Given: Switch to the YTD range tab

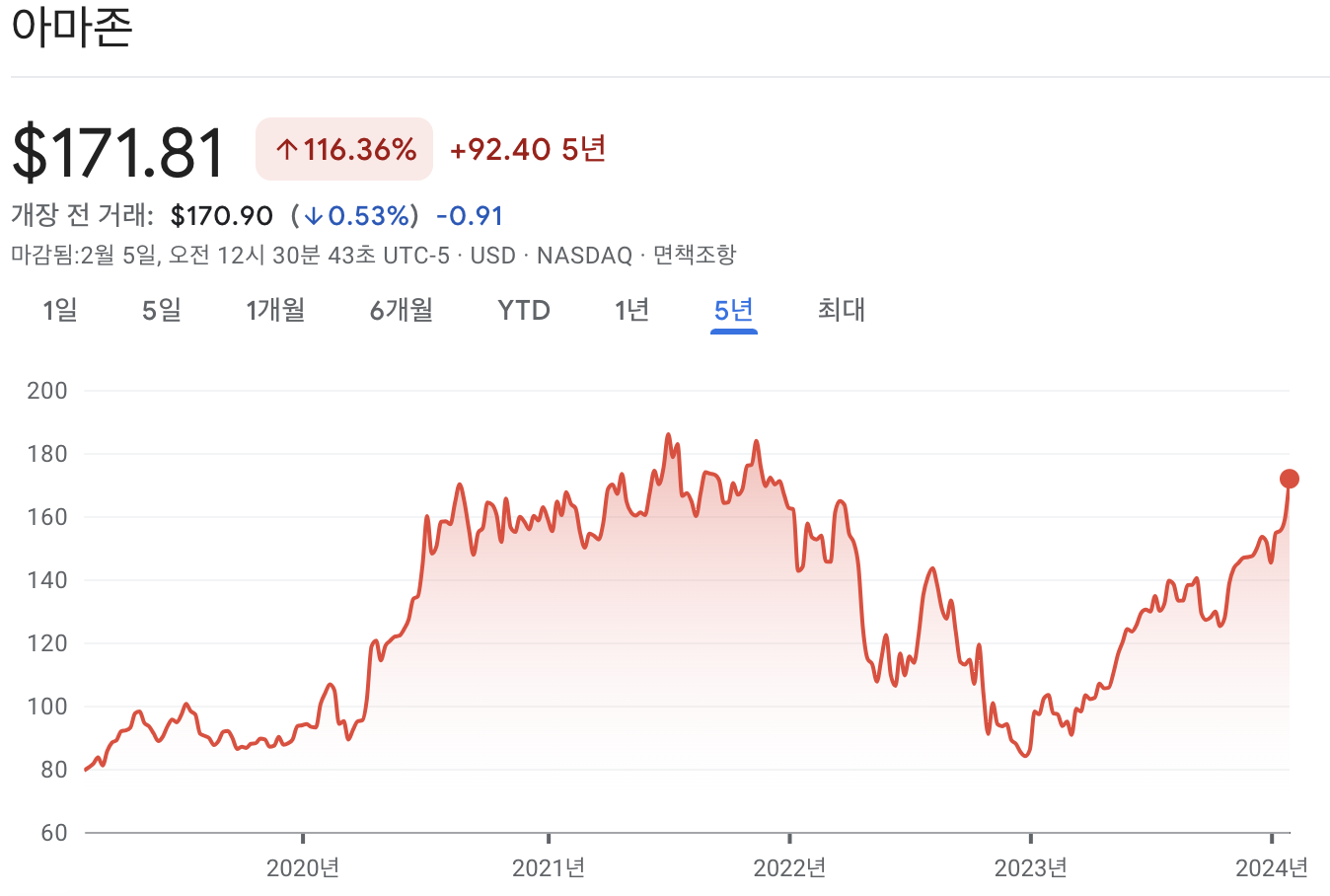Looking at the screenshot, I should pos(523,310).
